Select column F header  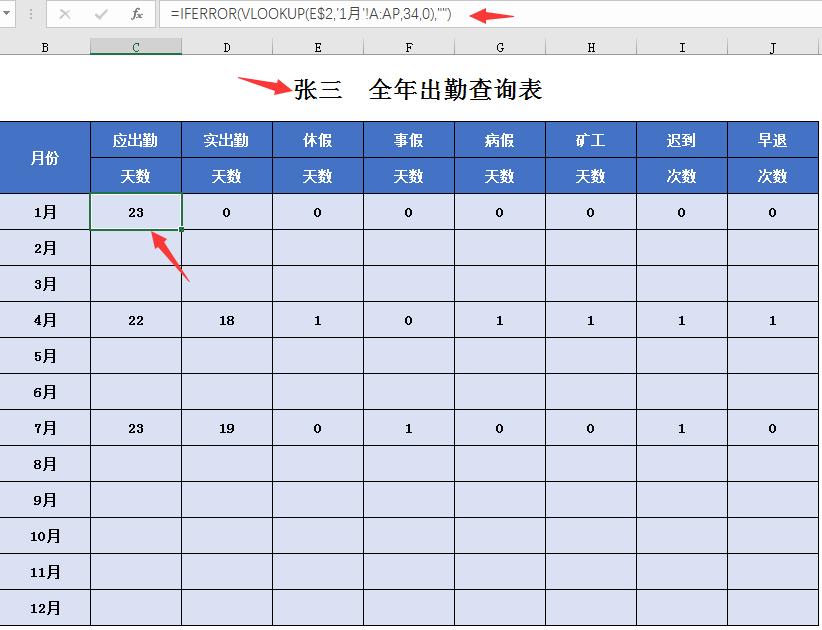(x=408, y=46)
